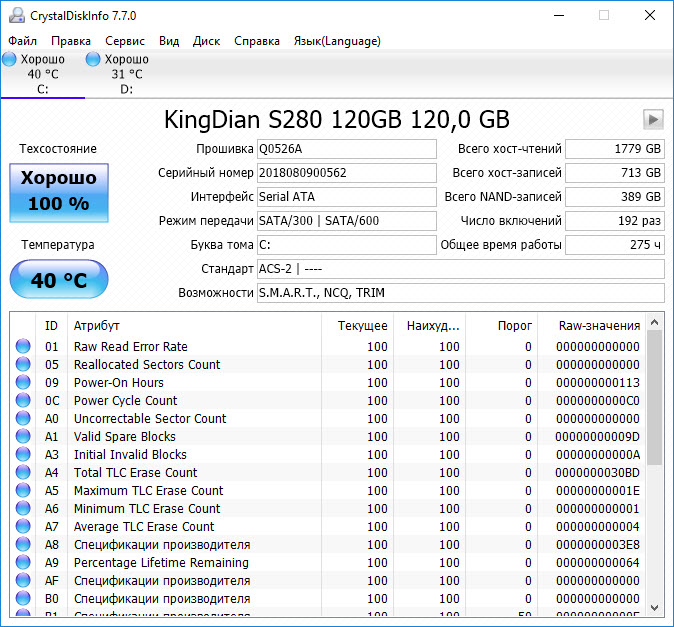Click status icon of Minimum TLC Erase Count
Screen dimensions: 674x627
pyautogui.click(x=23, y=508)
